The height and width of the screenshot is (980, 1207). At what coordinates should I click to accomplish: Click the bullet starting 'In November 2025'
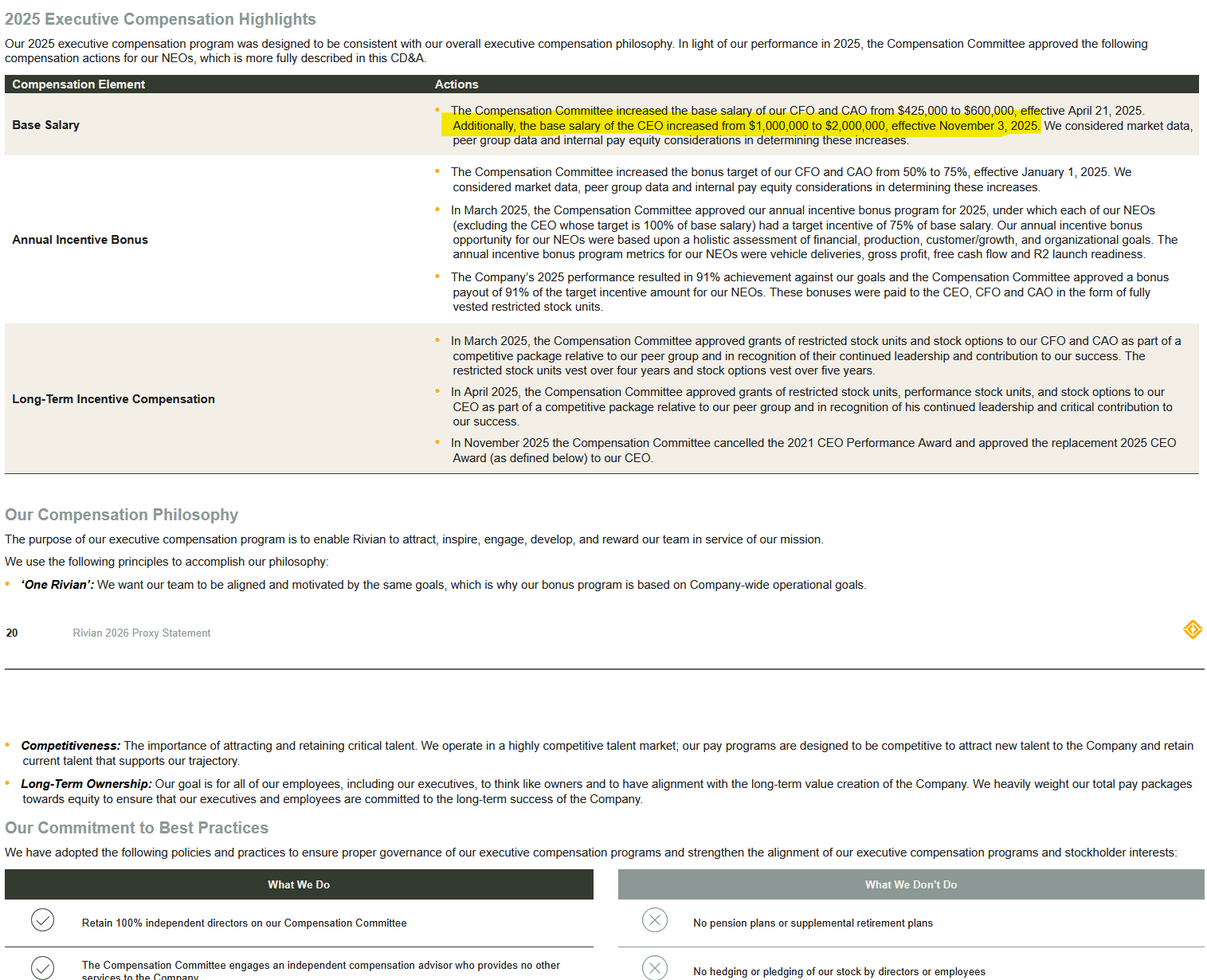[x=813, y=450]
